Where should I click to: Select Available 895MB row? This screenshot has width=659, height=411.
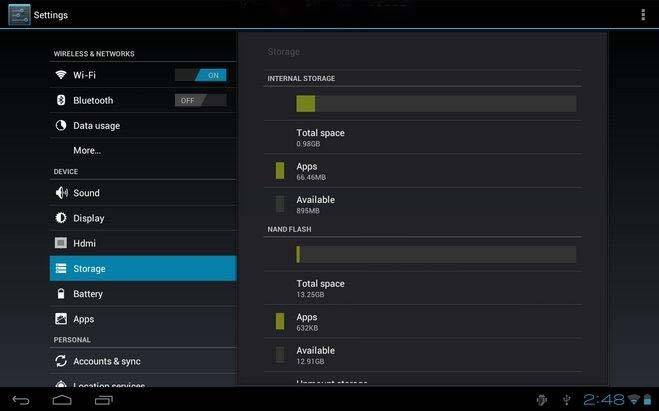(423, 204)
